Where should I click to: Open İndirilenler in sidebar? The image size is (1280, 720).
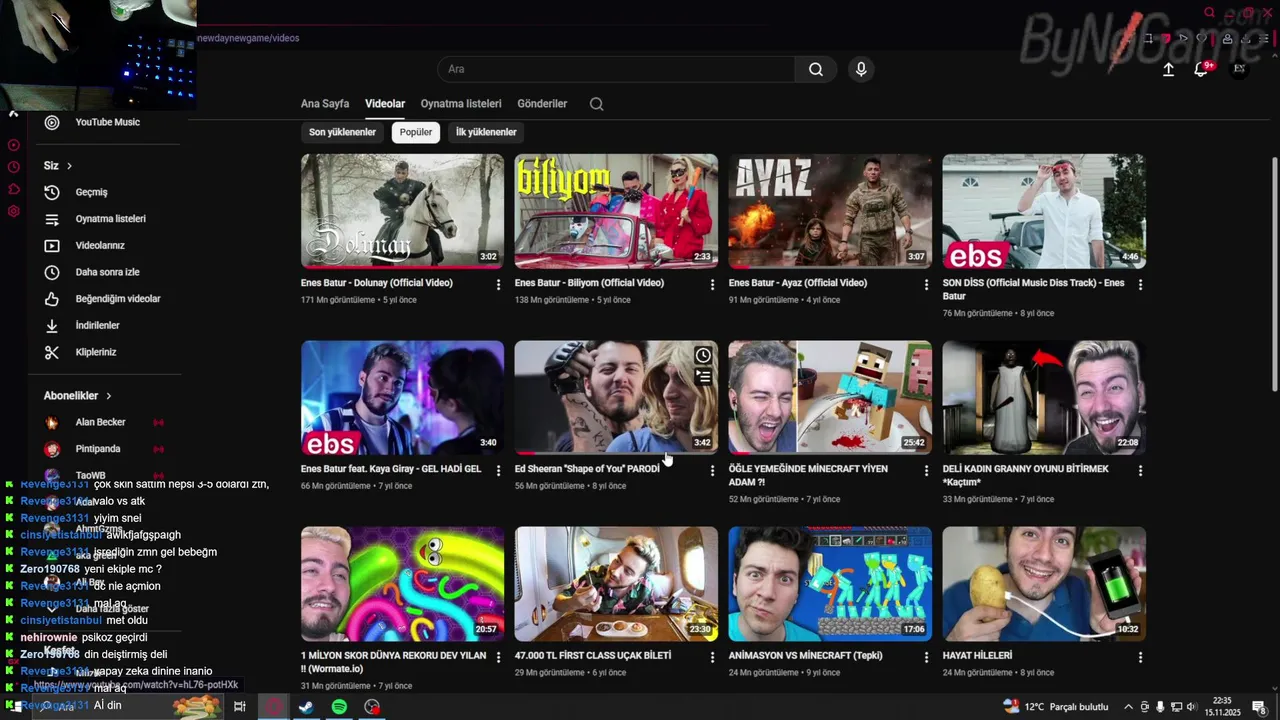[97, 325]
